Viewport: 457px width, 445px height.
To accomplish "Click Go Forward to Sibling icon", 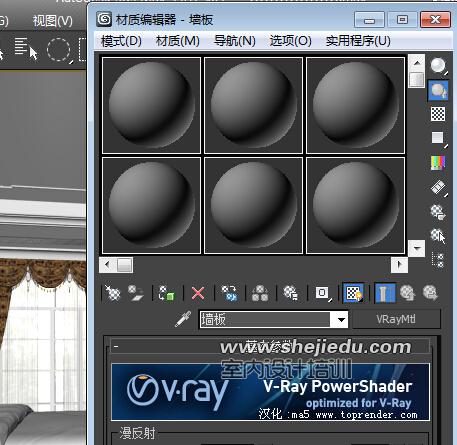I will [x=430, y=293].
